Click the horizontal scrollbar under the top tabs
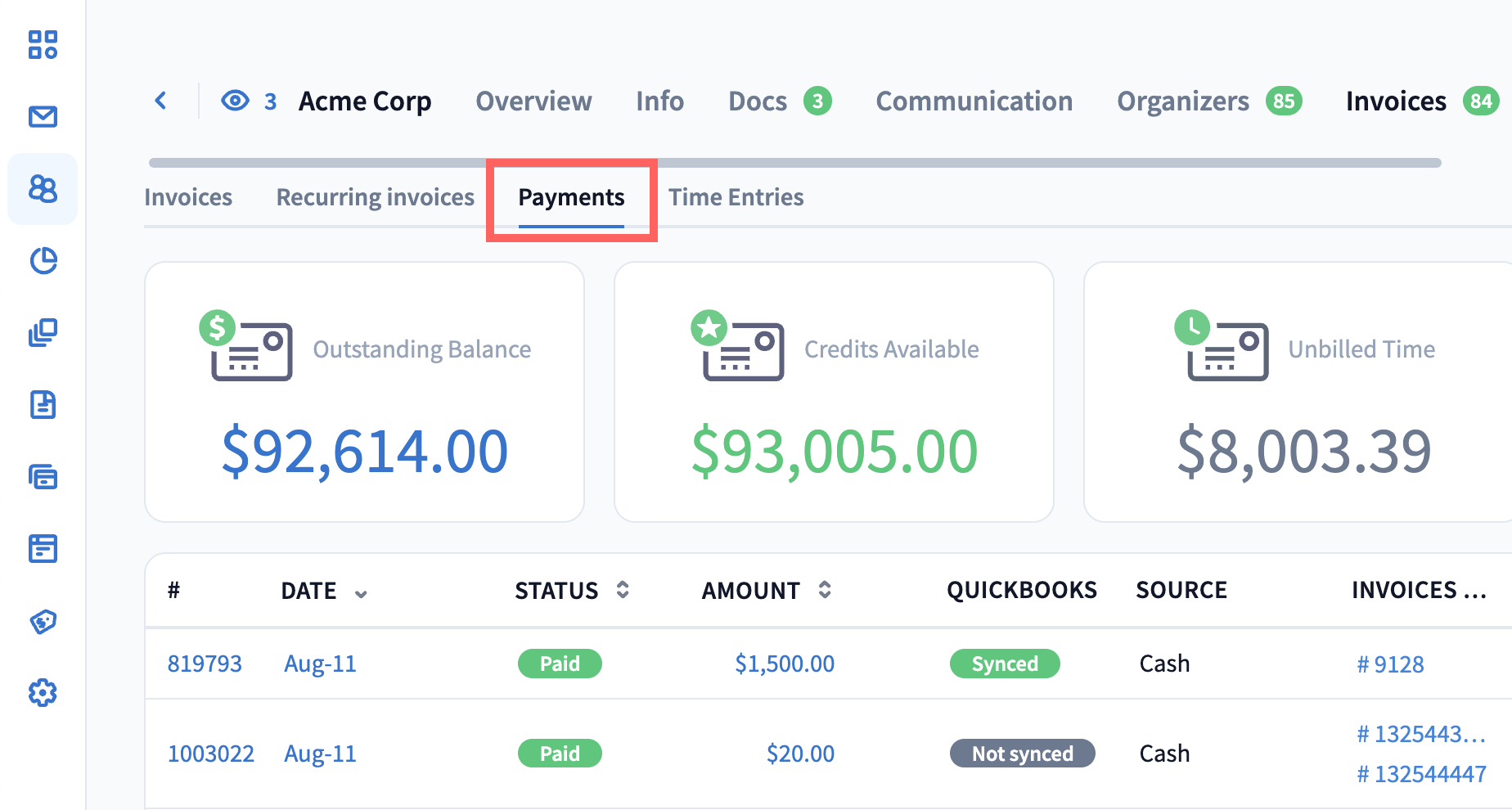This screenshot has height=810, width=1512. tap(794, 163)
